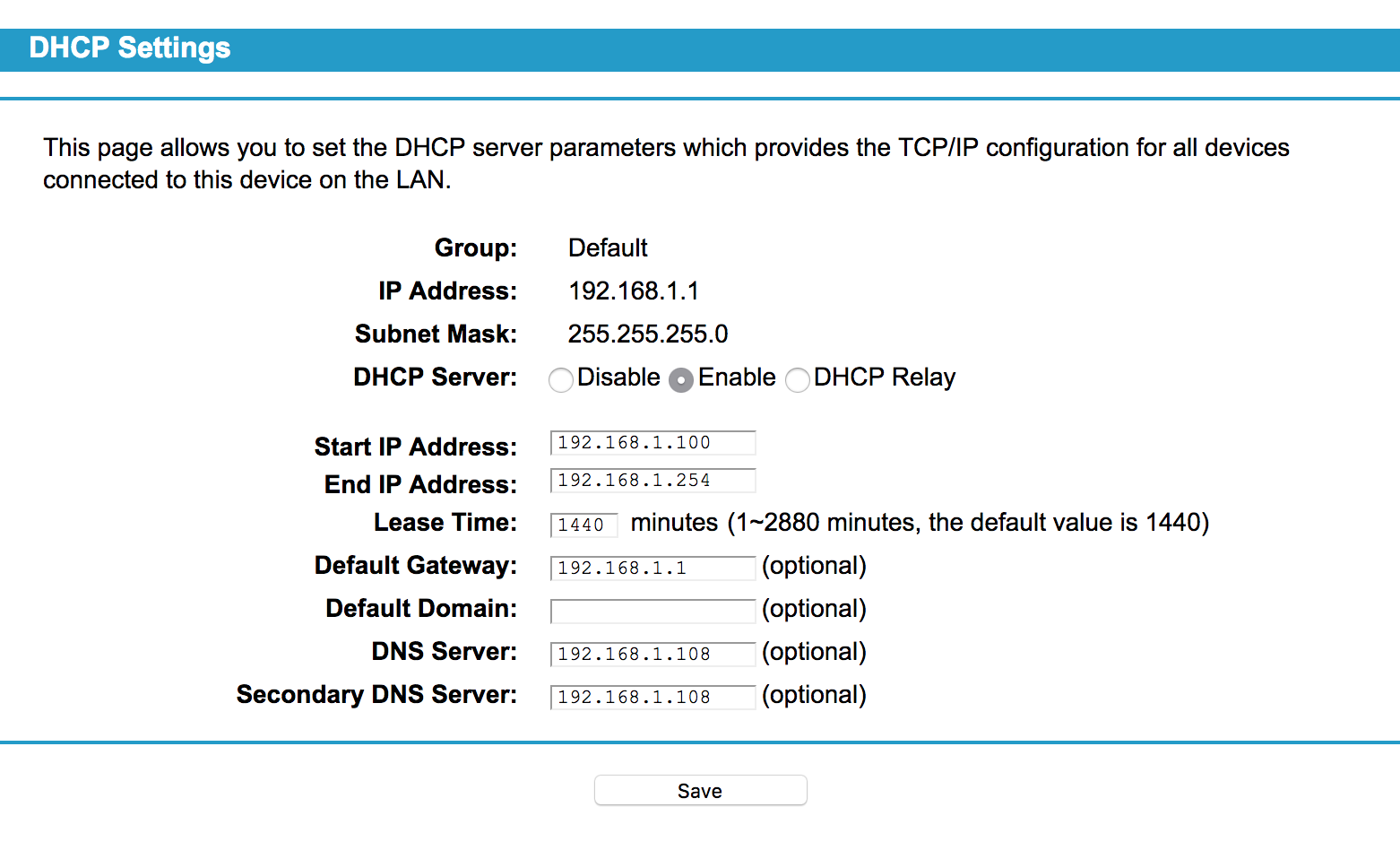Image resolution: width=1400 pixels, height=868 pixels.
Task: Select the Disable DHCP Server radio button
Action: click(x=561, y=380)
